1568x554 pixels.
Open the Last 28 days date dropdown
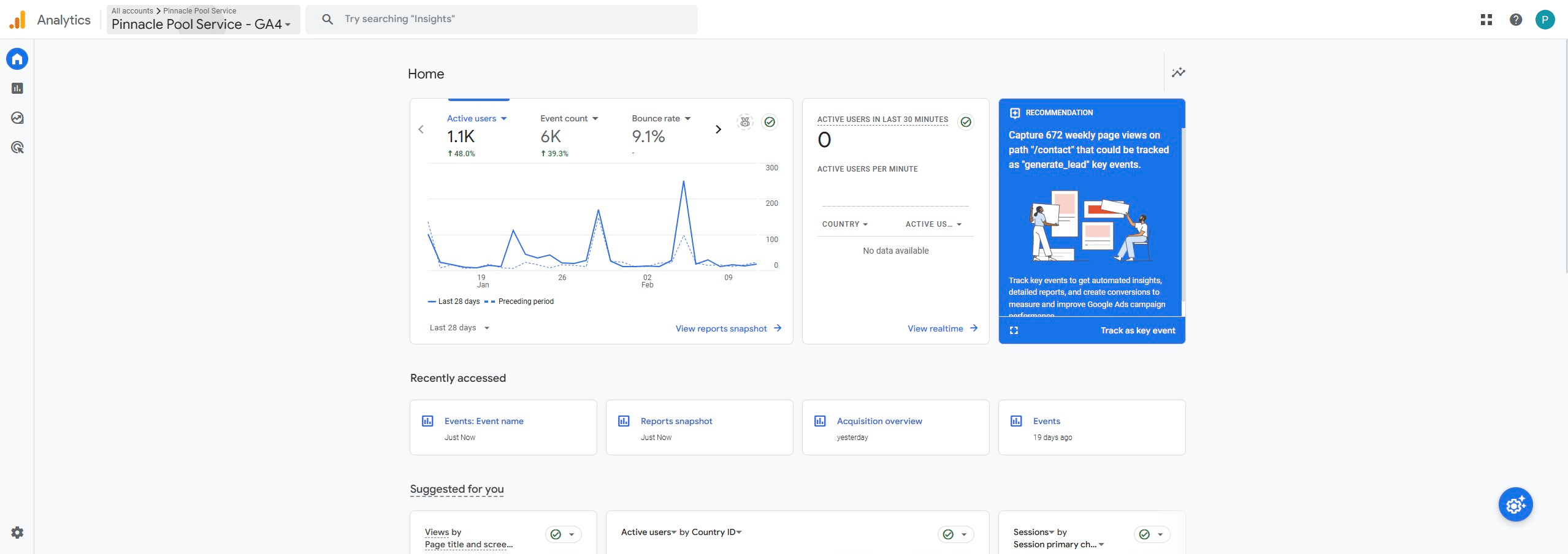pyautogui.click(x=459, y=328)
